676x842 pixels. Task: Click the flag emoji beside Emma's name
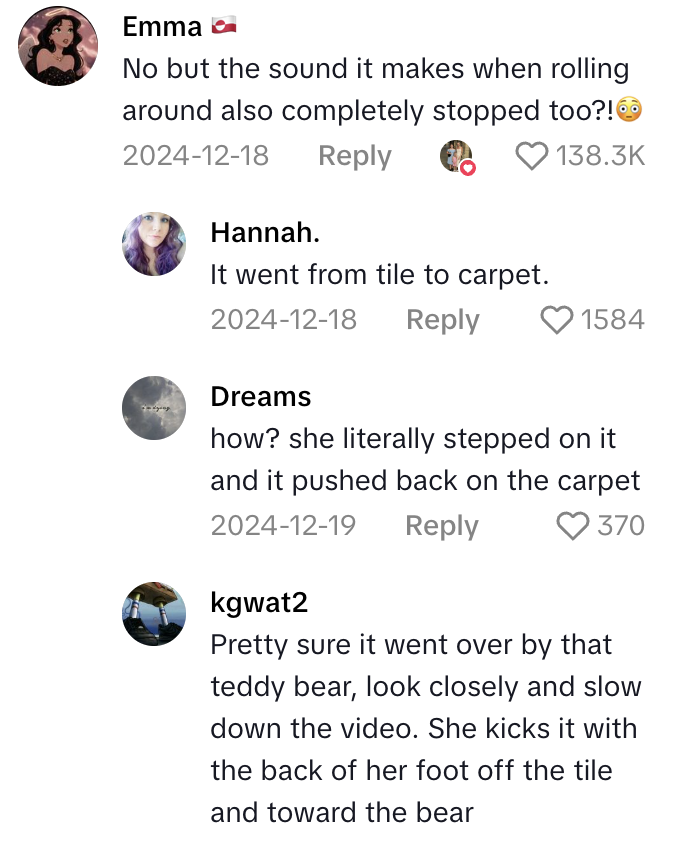tap(221, 27)
